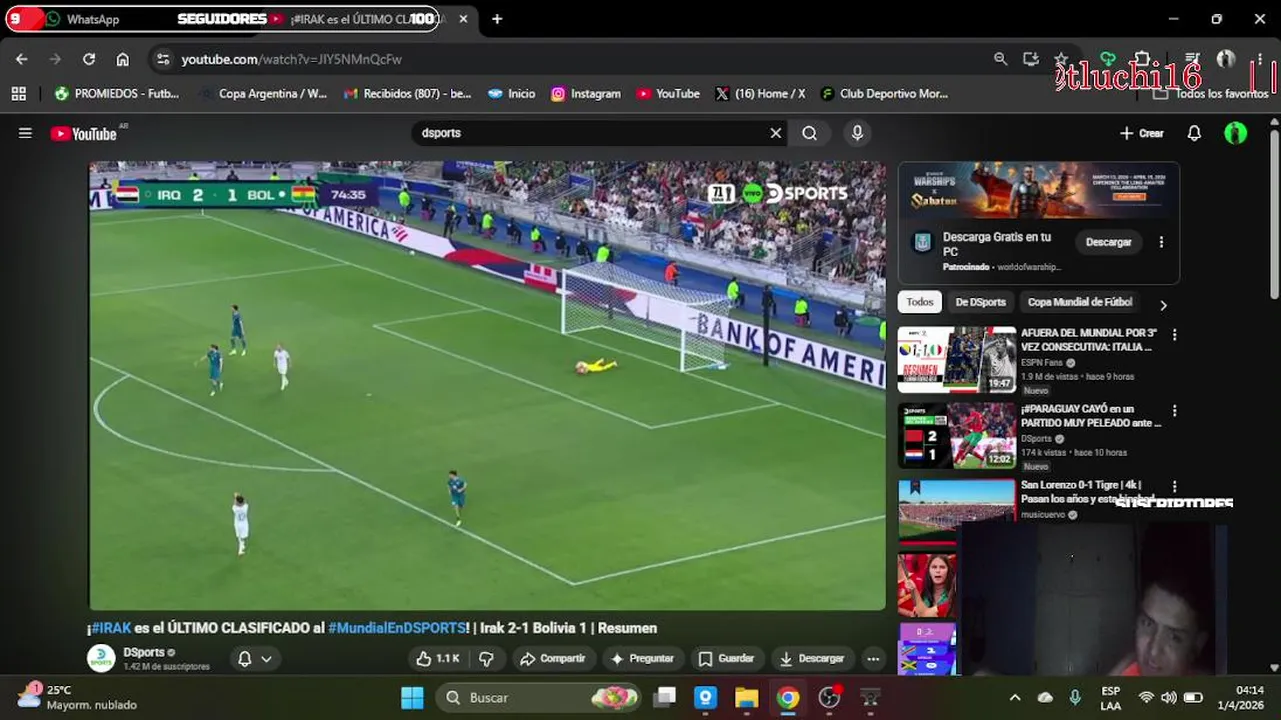Click the address bar URL

291,59
